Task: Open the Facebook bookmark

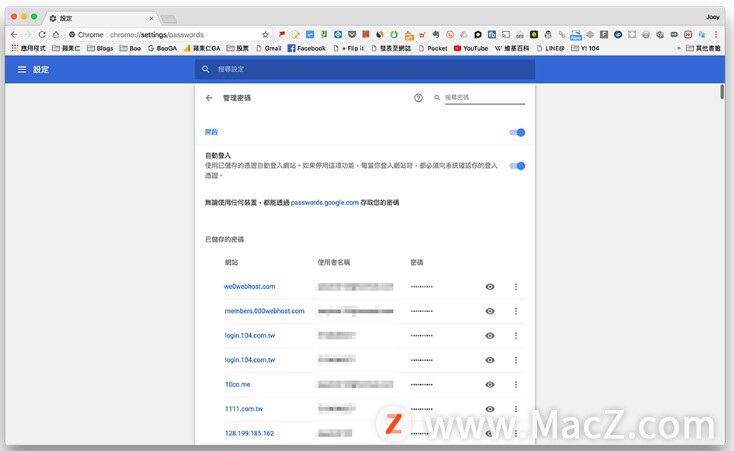Action: pos(307,48)
